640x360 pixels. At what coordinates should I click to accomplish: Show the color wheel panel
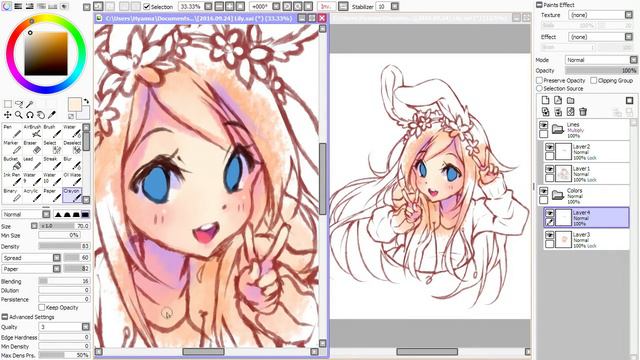(7, 6)
